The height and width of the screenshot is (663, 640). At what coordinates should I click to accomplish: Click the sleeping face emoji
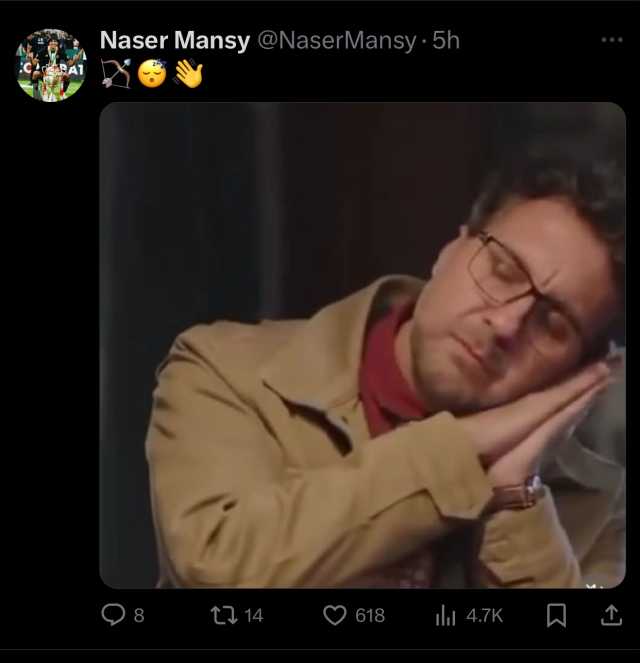(x=152, y=74)
